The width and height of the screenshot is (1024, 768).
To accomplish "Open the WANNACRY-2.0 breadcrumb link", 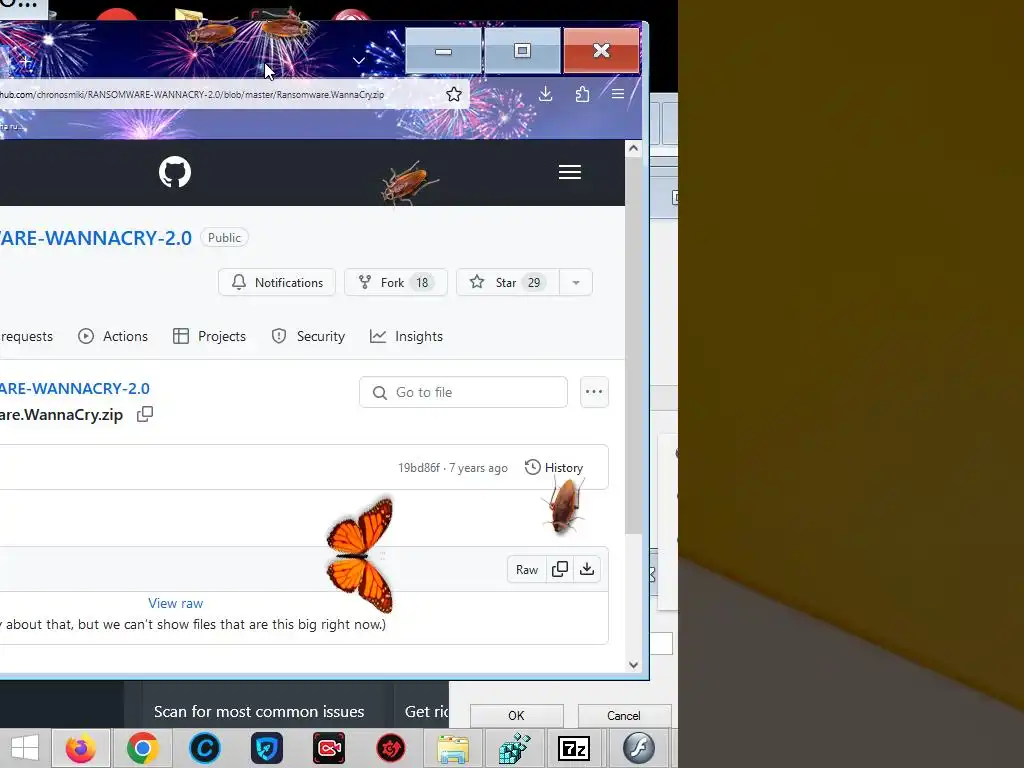I will point(74,389).
